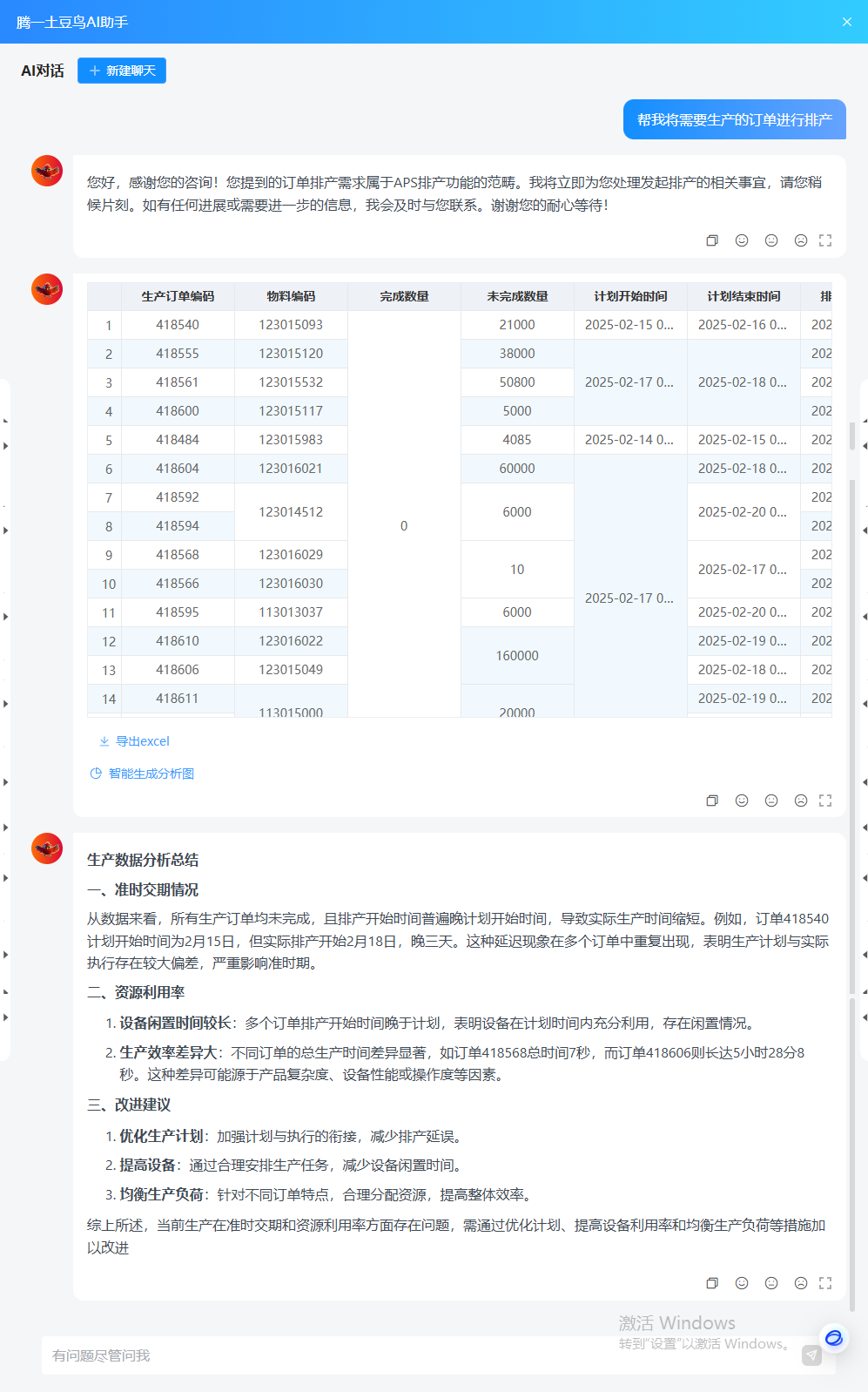Click the 物料编码 column header
This screenshot has height=1392, width=868.
pyautogui.click(x=291, y=296)
